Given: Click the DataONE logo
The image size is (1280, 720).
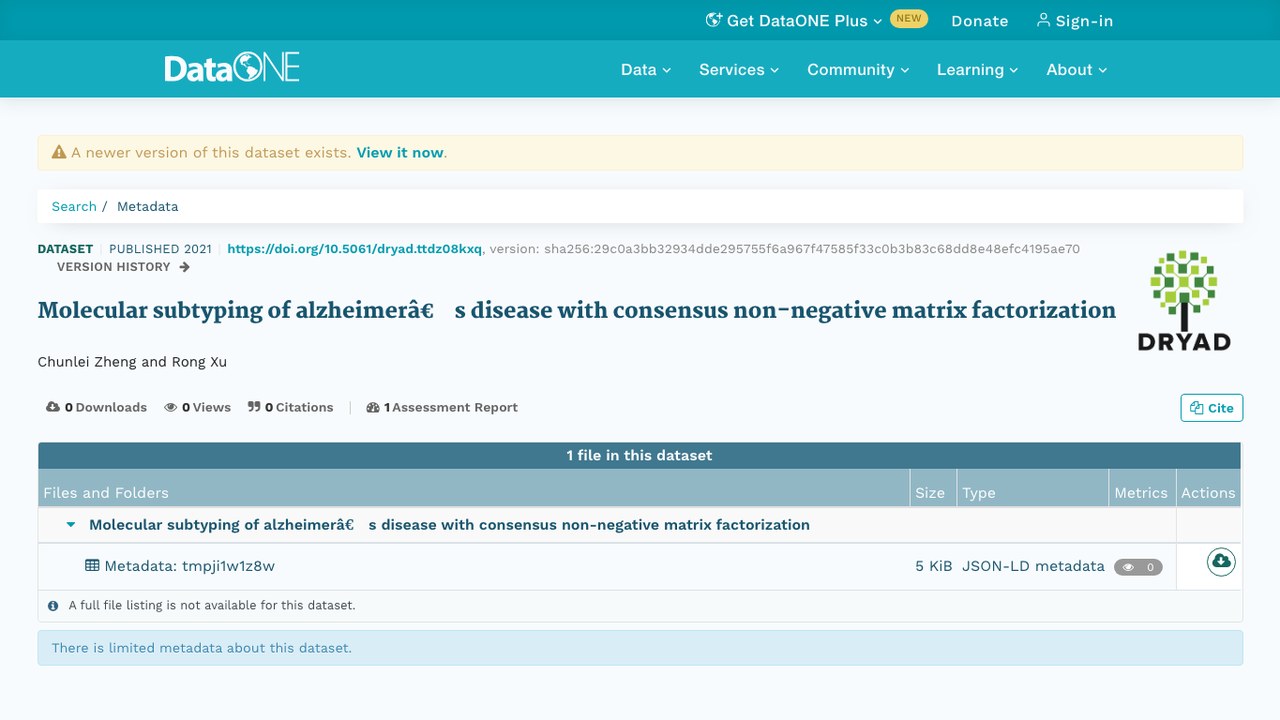Looking at the screenshot, I should (x=232, y=68).
